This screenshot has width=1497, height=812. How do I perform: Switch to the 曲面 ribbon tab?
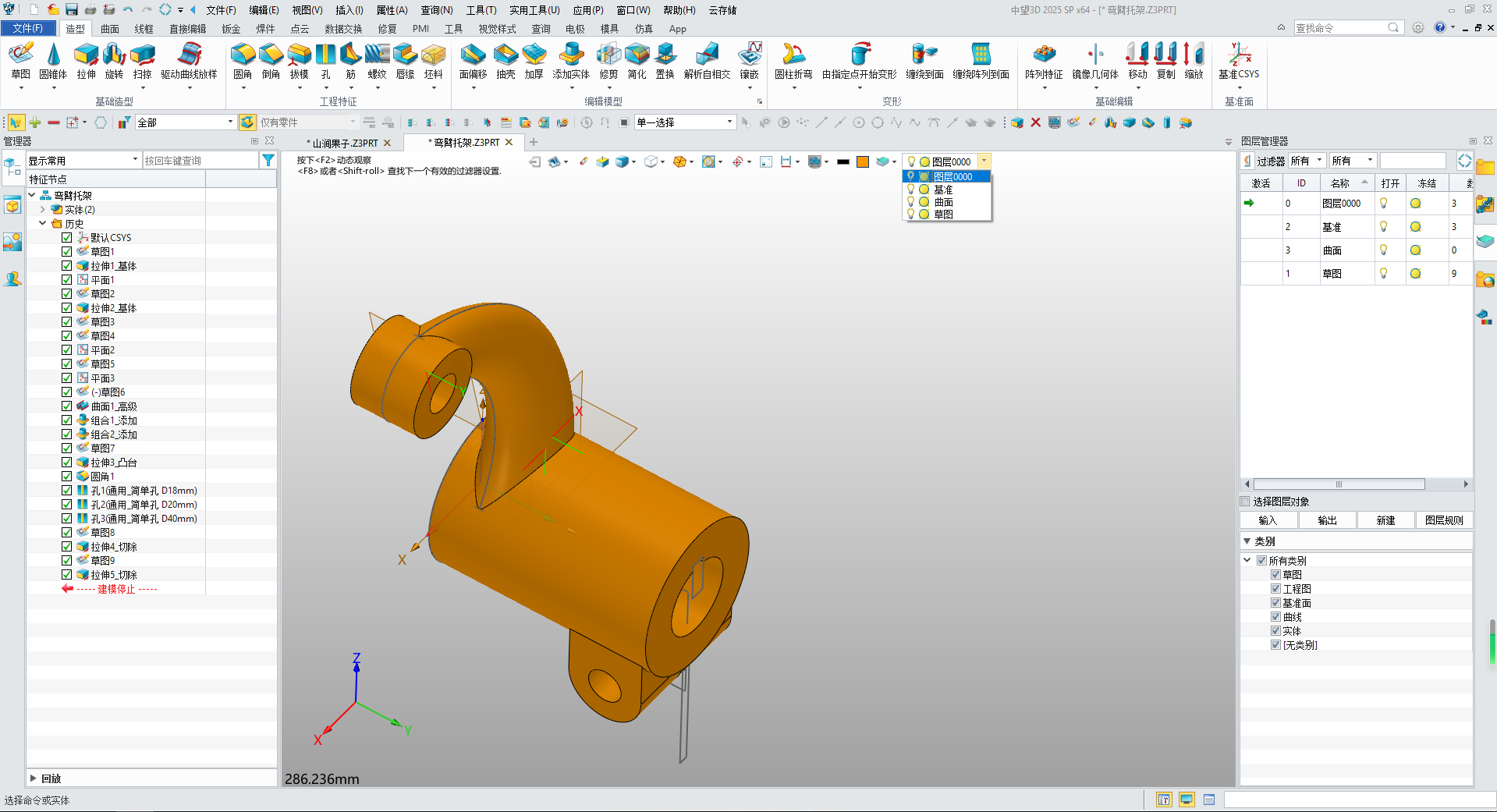click(110, 29)
